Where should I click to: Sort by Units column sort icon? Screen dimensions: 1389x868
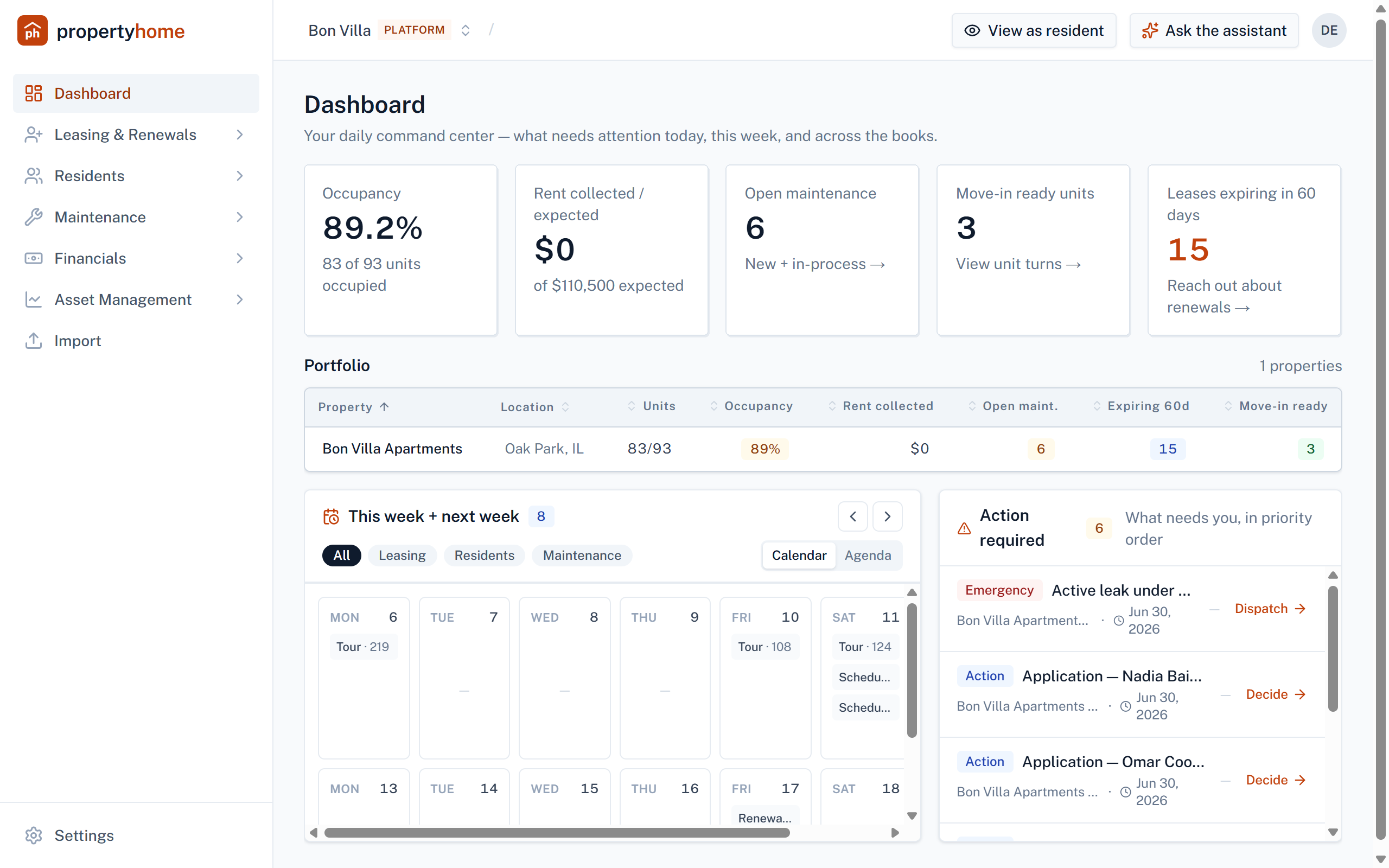click(632, 406)
